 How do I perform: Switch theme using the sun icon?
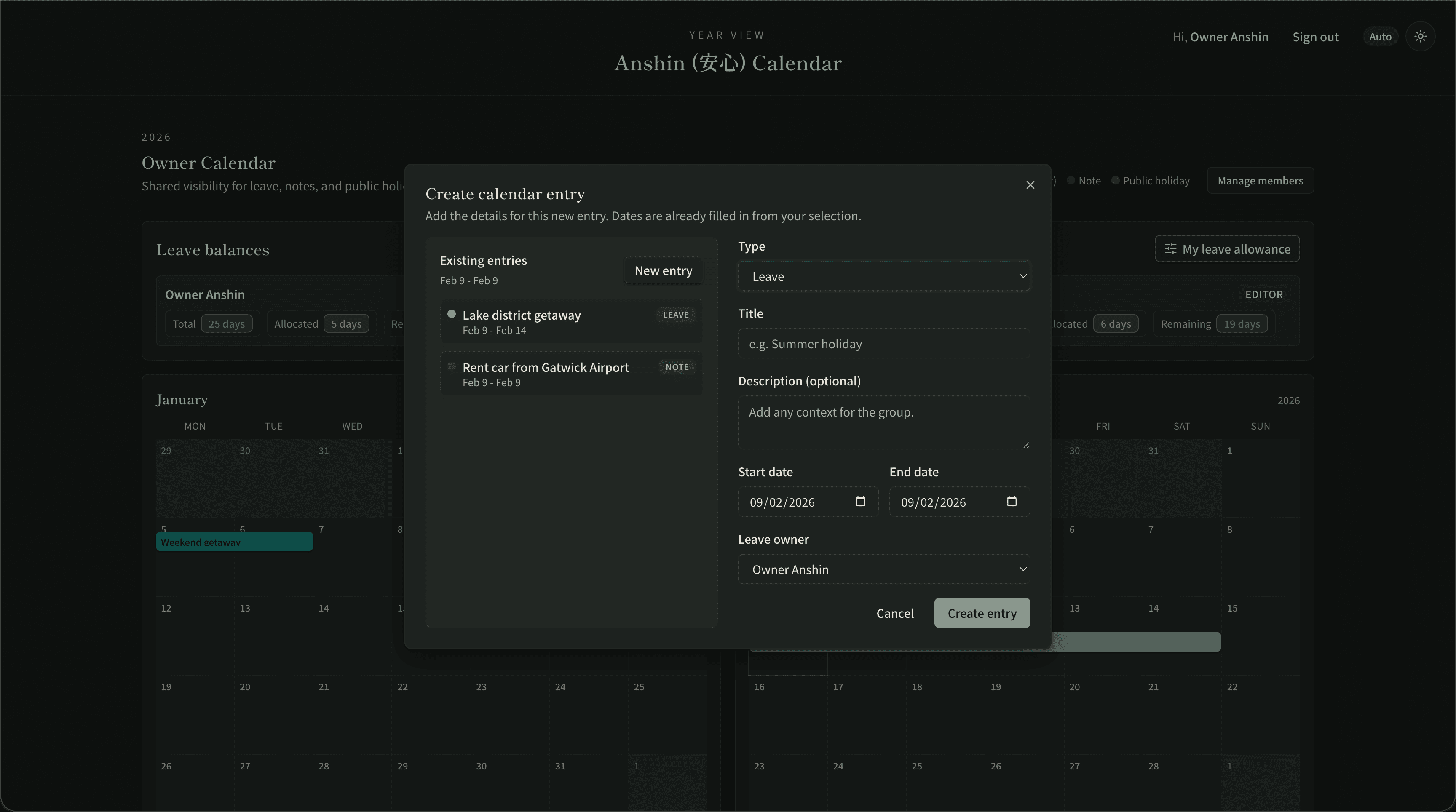point(1420,36)
